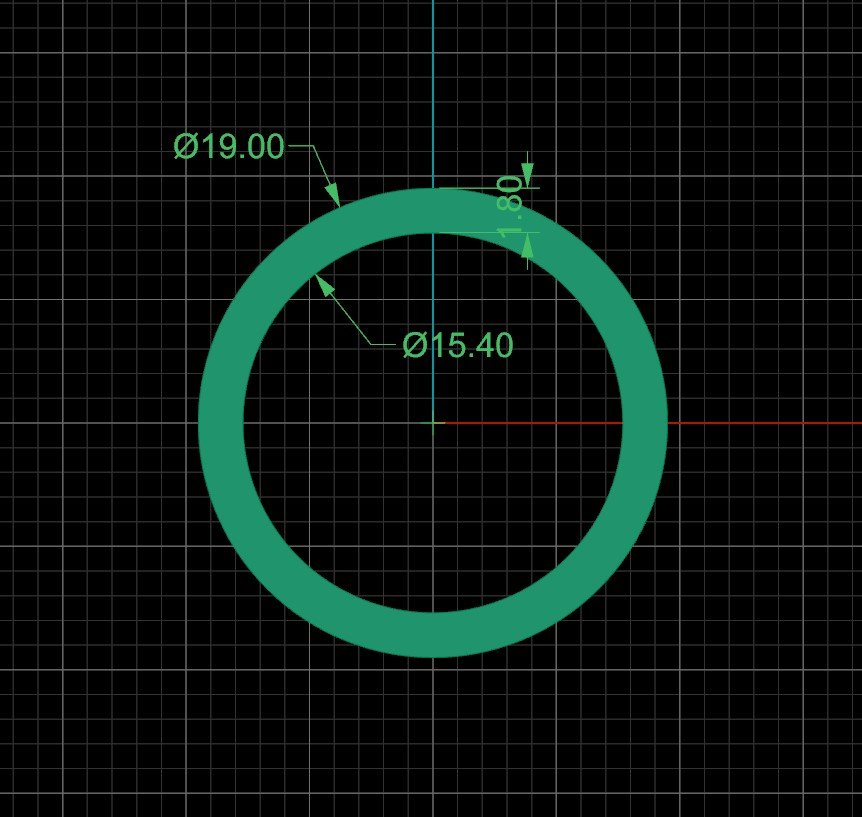Click the sketch origin point at the center

click(x=434, y=422)
